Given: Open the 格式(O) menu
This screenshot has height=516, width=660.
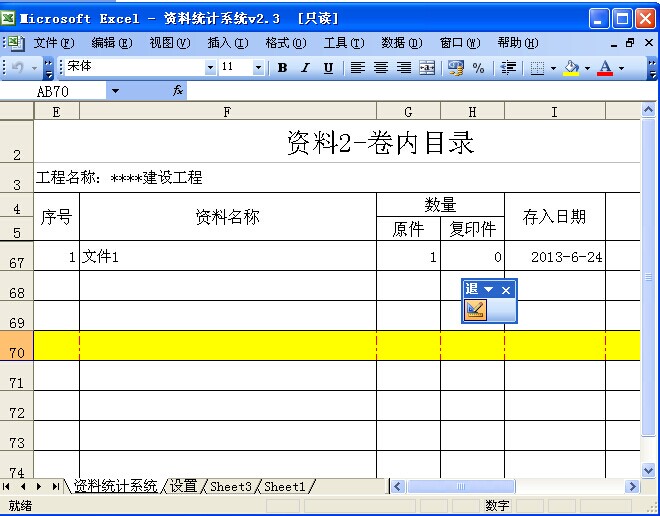Looking at the screenshot, I should click(286, 43).
